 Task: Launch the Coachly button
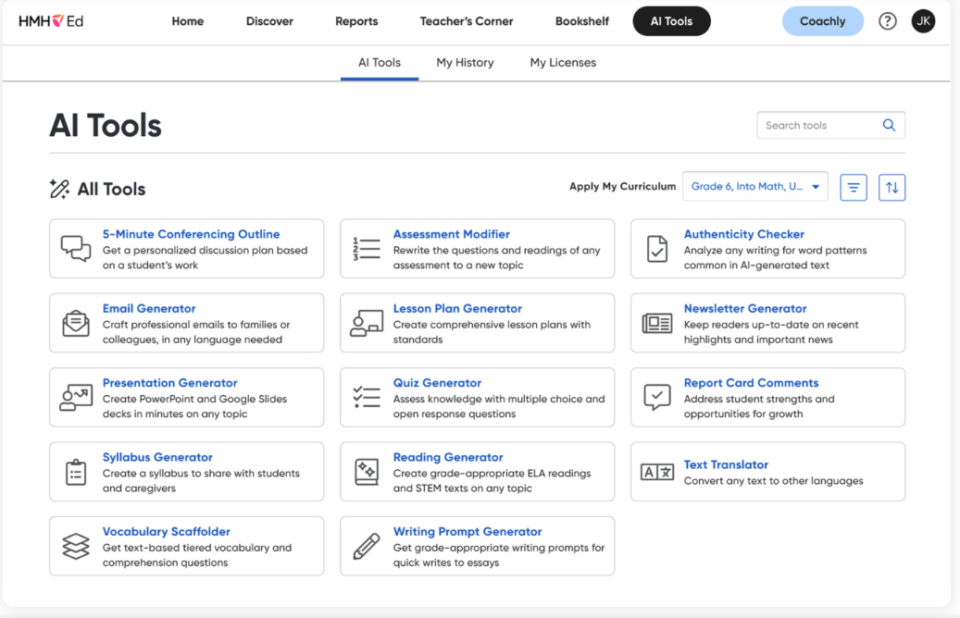click(822, 21)
